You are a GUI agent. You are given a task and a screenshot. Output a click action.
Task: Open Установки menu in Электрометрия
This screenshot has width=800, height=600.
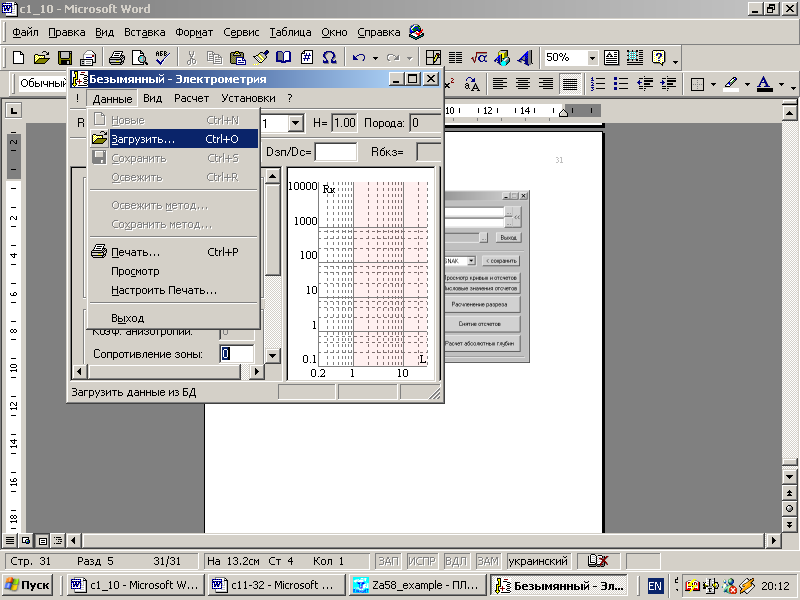pos(248,98)
